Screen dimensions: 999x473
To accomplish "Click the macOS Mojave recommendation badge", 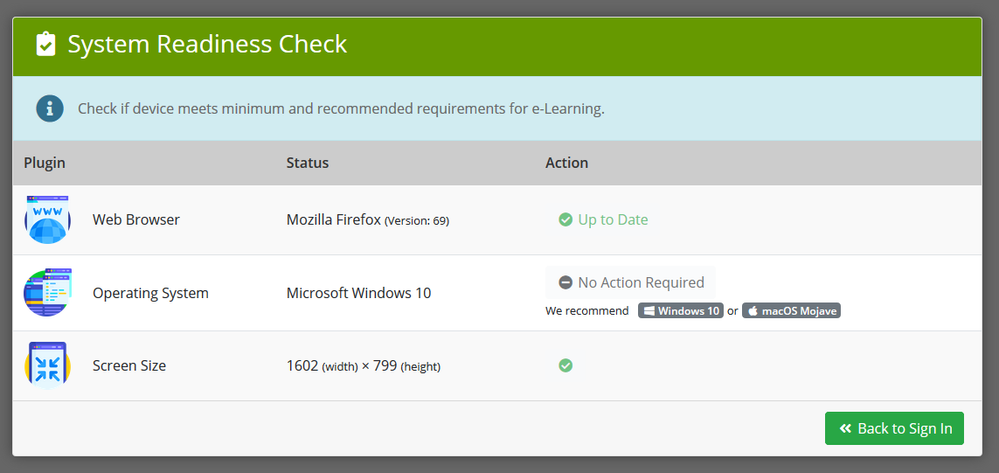I will tap(791, 311).
